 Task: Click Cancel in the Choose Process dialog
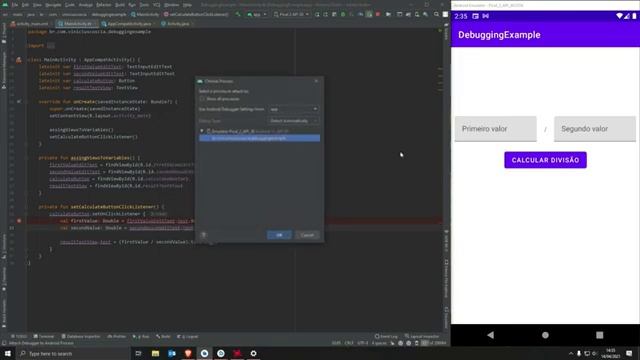point(307,235)
